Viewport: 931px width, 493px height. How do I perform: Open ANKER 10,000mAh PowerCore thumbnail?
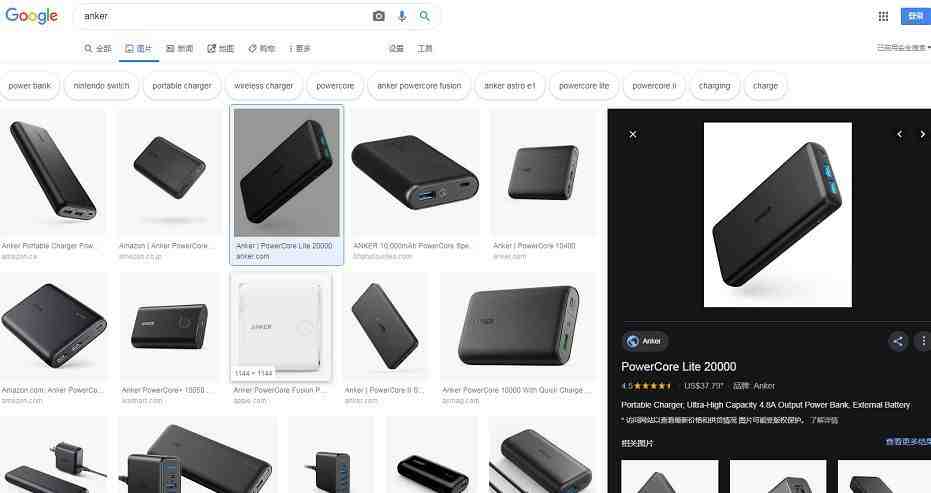[x=415, y=172]
